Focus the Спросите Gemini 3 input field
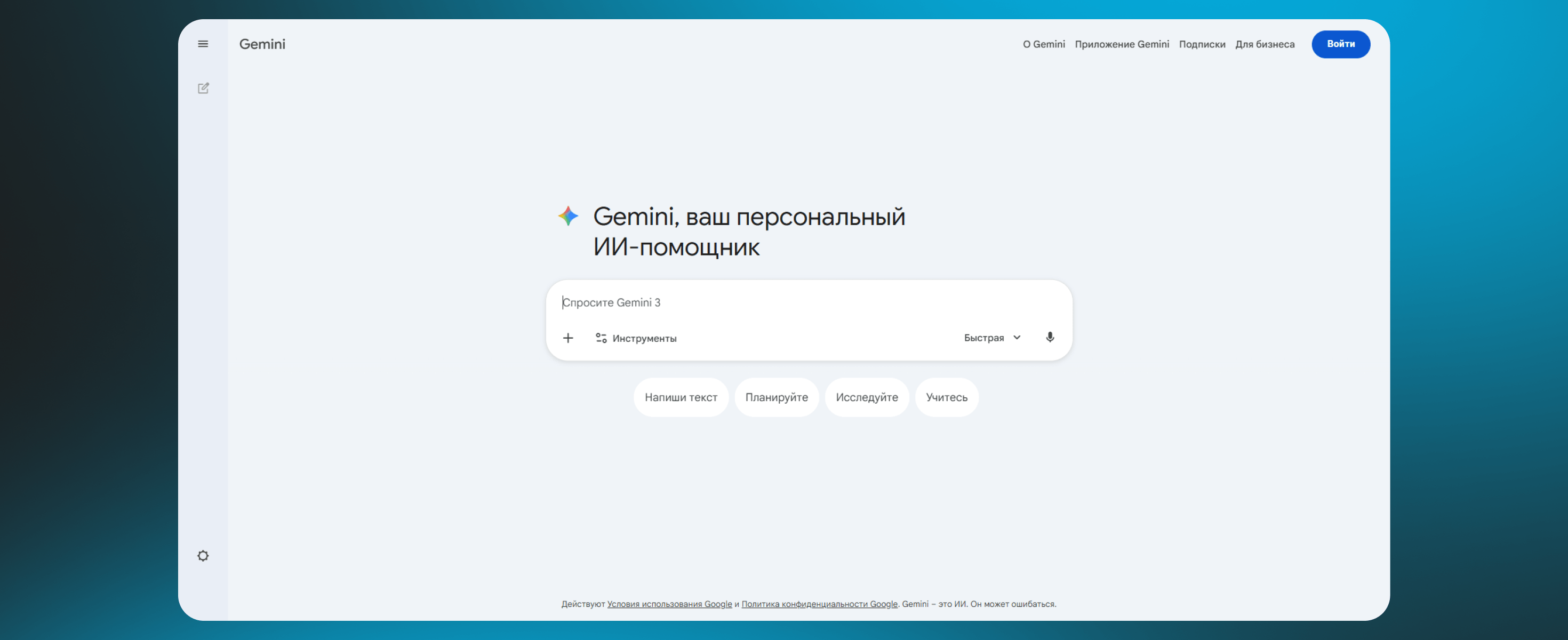1568x640 pixels. coord(791,302)
